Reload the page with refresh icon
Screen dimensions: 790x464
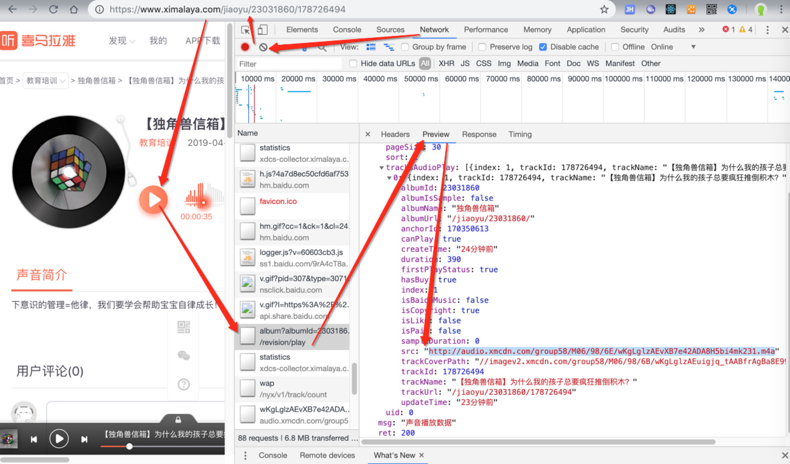(x=53, y=9)
